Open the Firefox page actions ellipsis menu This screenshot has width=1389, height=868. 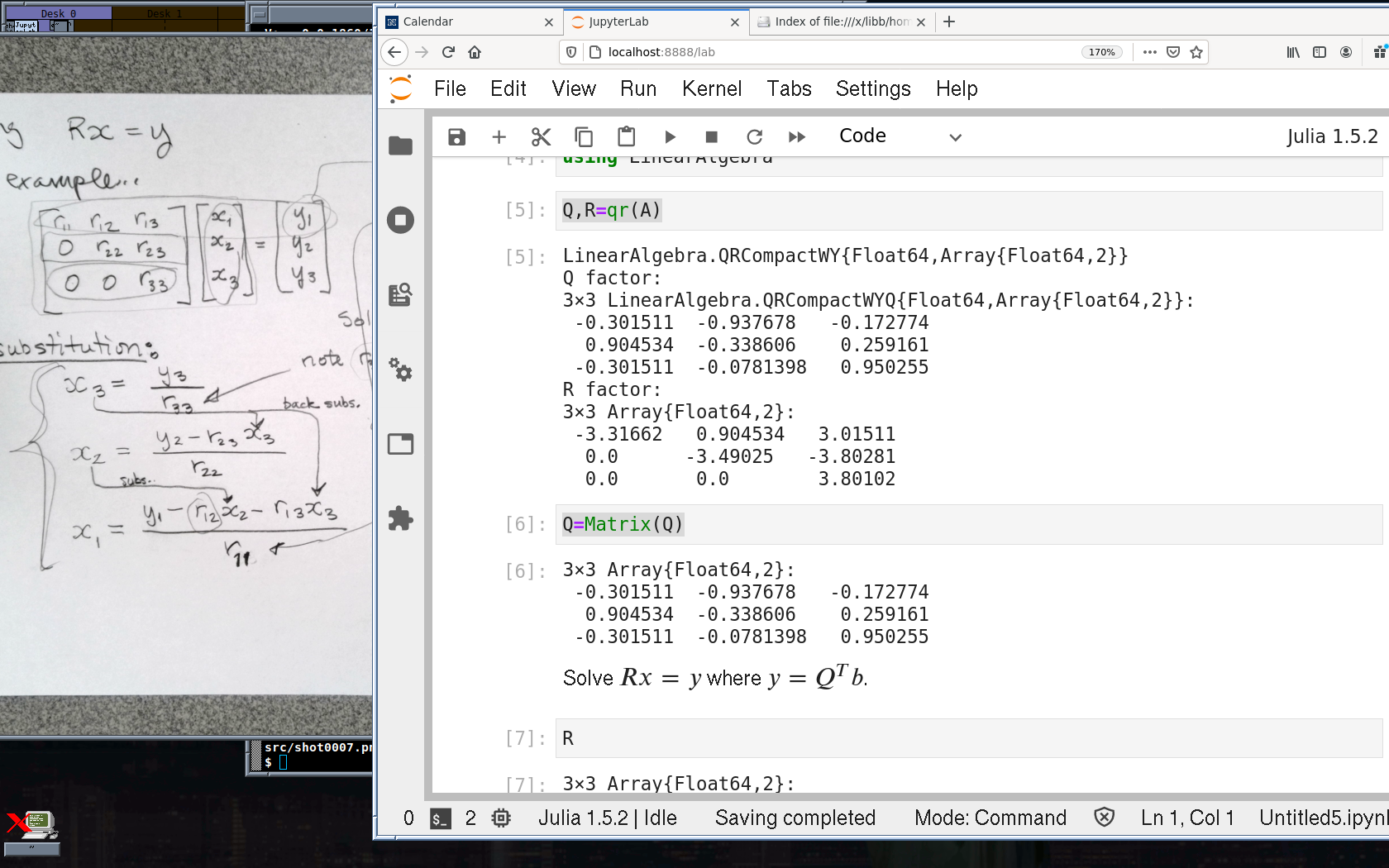[x=1149, y=52]
